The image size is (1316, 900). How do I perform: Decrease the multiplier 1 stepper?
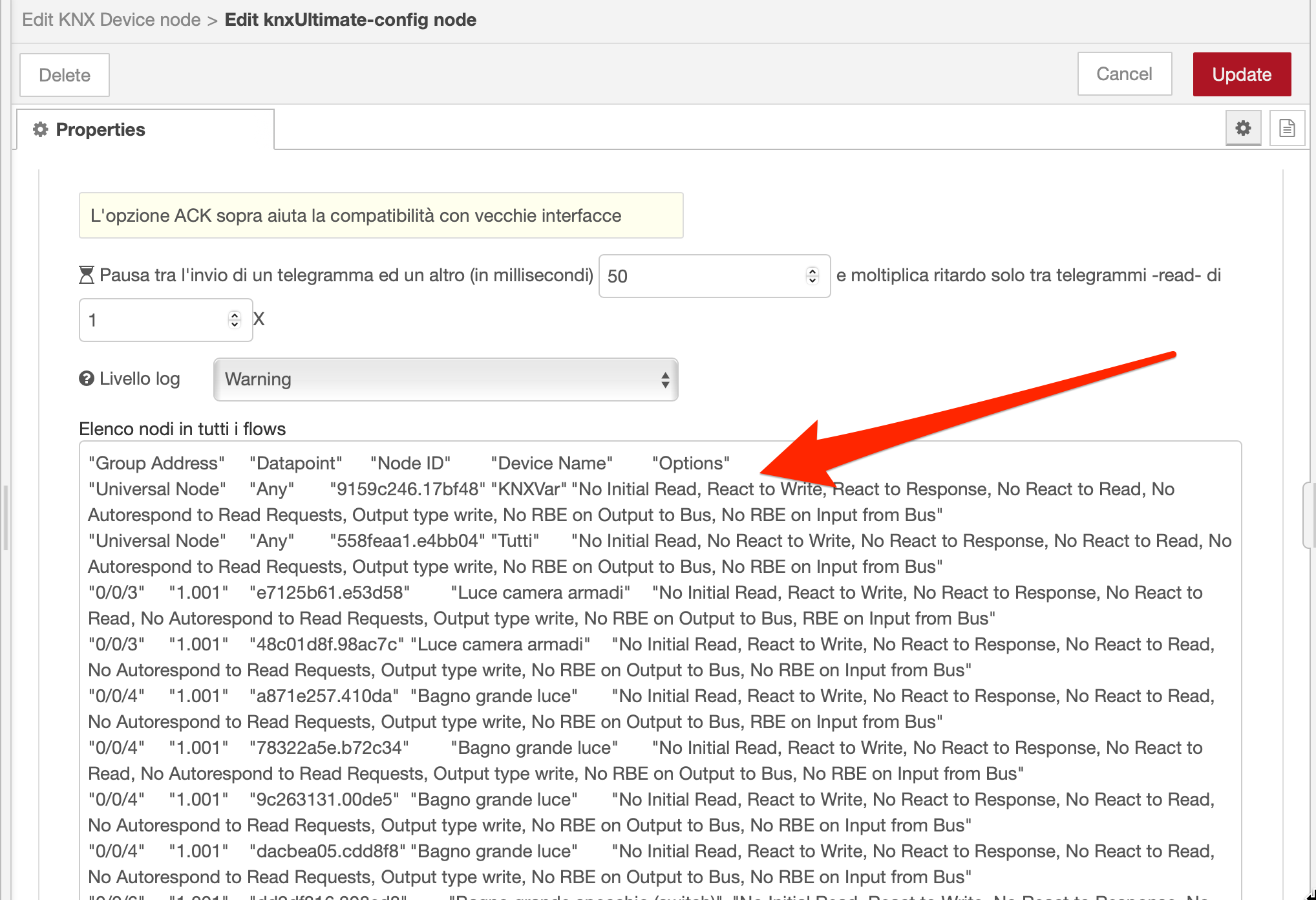235,325
